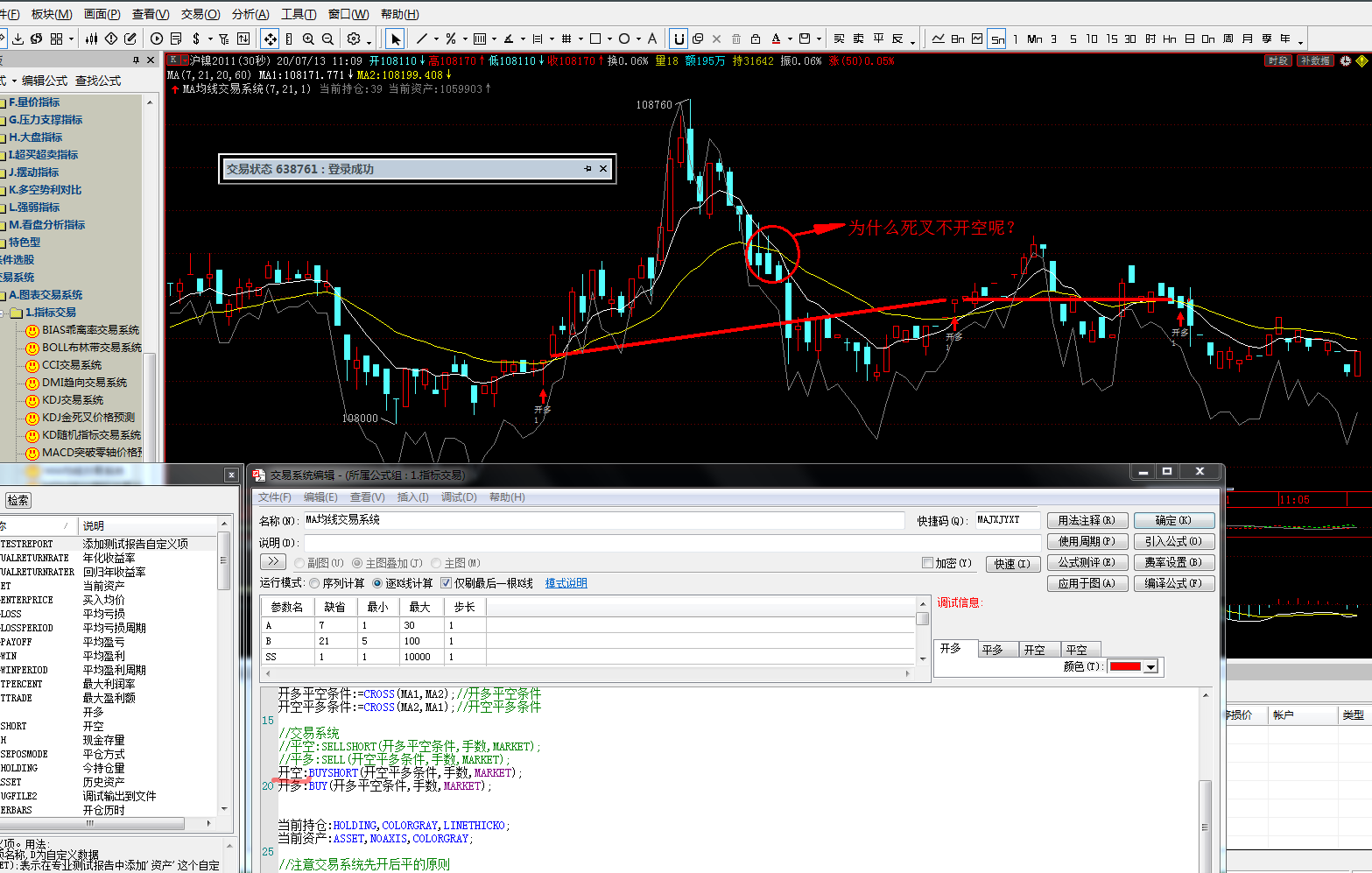Zoom out the chart with magnifier minus

(327, 39)
